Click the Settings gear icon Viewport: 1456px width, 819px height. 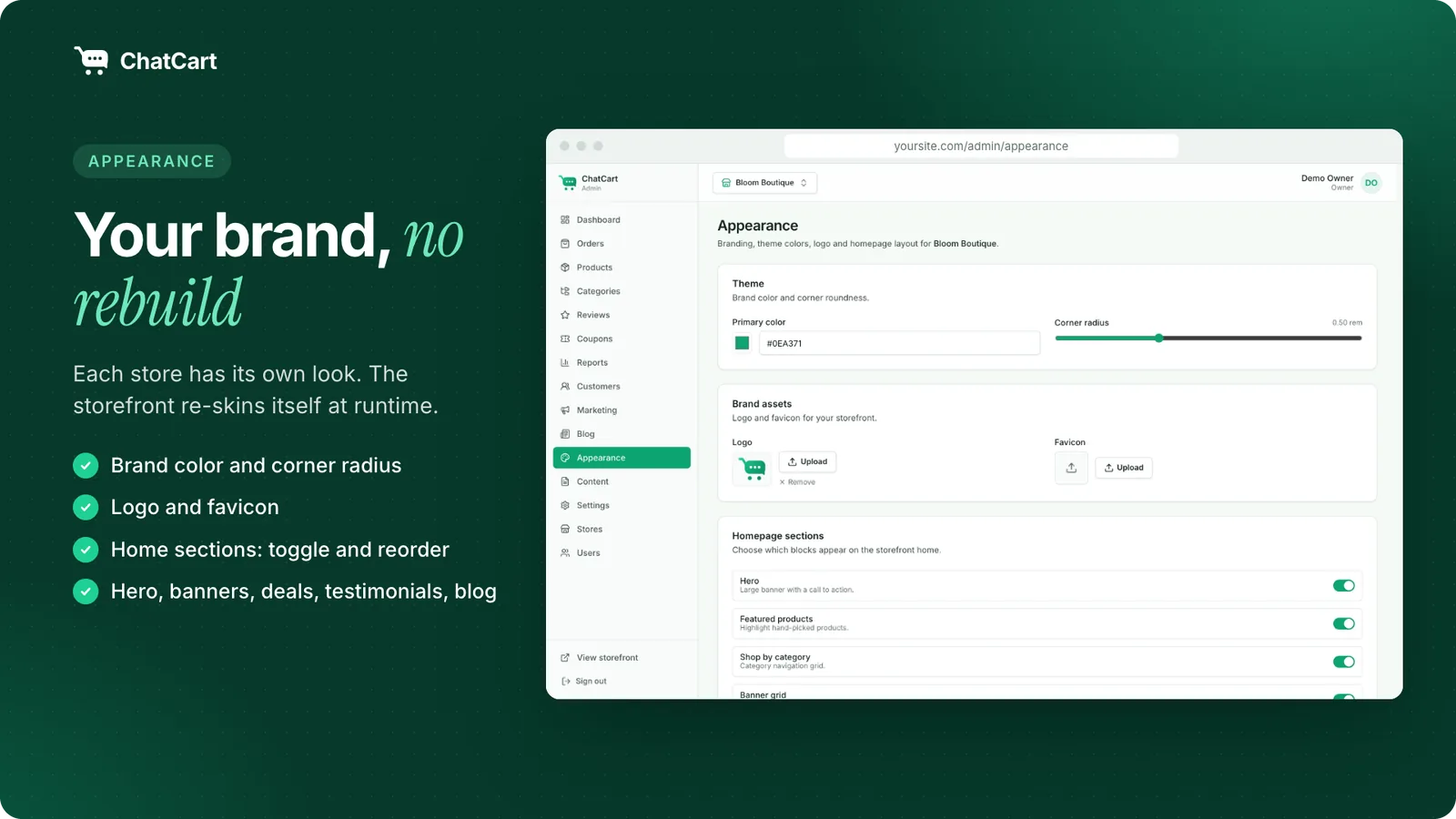click(565, 505)
